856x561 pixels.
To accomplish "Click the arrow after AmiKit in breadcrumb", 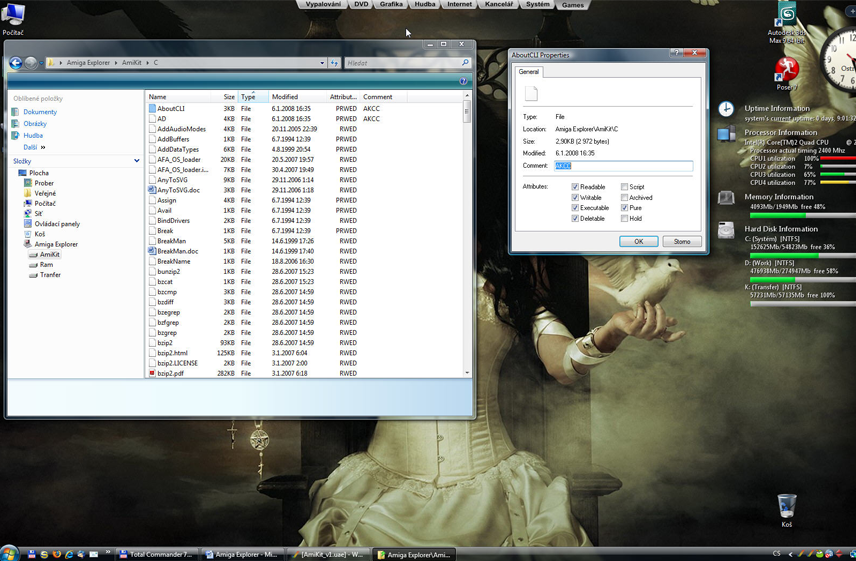I will [x=147, y=63].
